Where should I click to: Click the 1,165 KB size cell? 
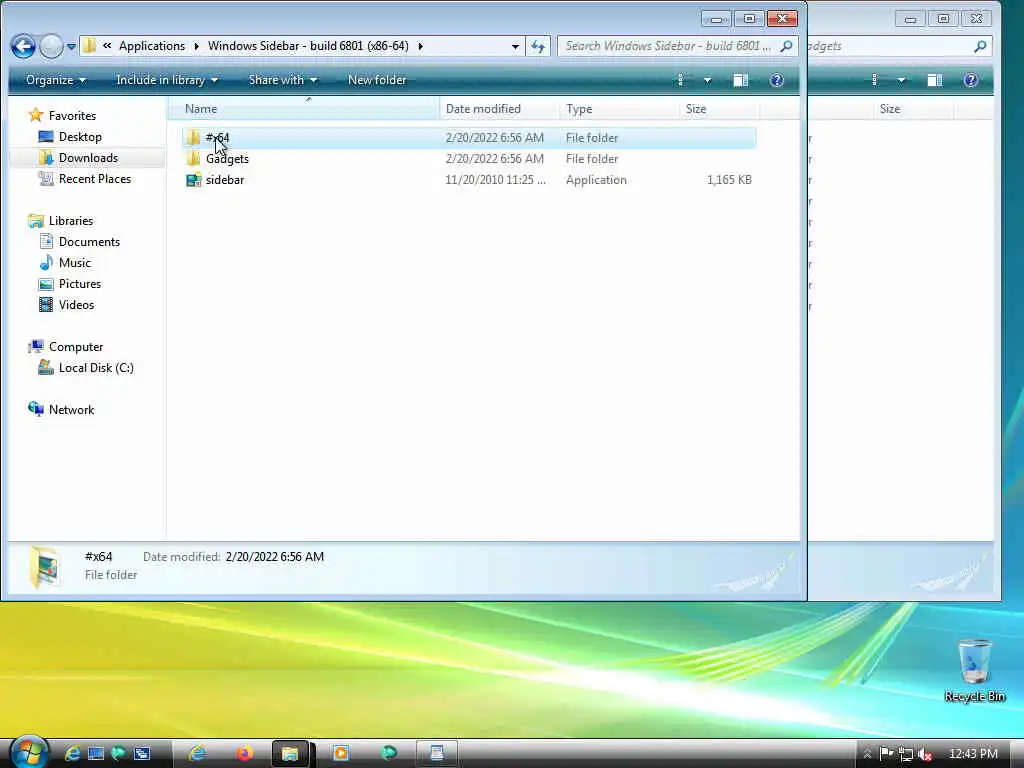pyautogui.click(x=729, y=180)
